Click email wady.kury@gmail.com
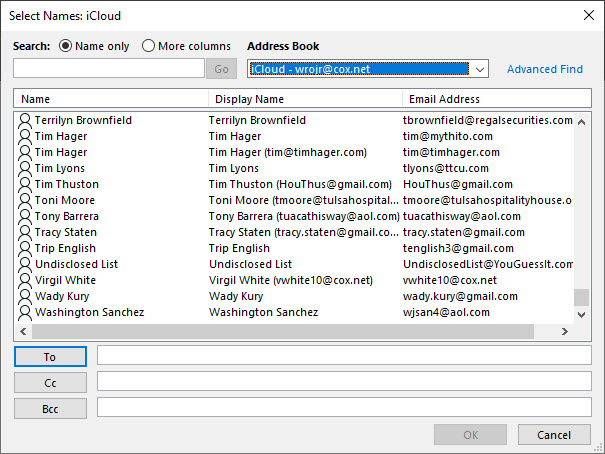This screenshot has width=605, height=454. (460, 296)
